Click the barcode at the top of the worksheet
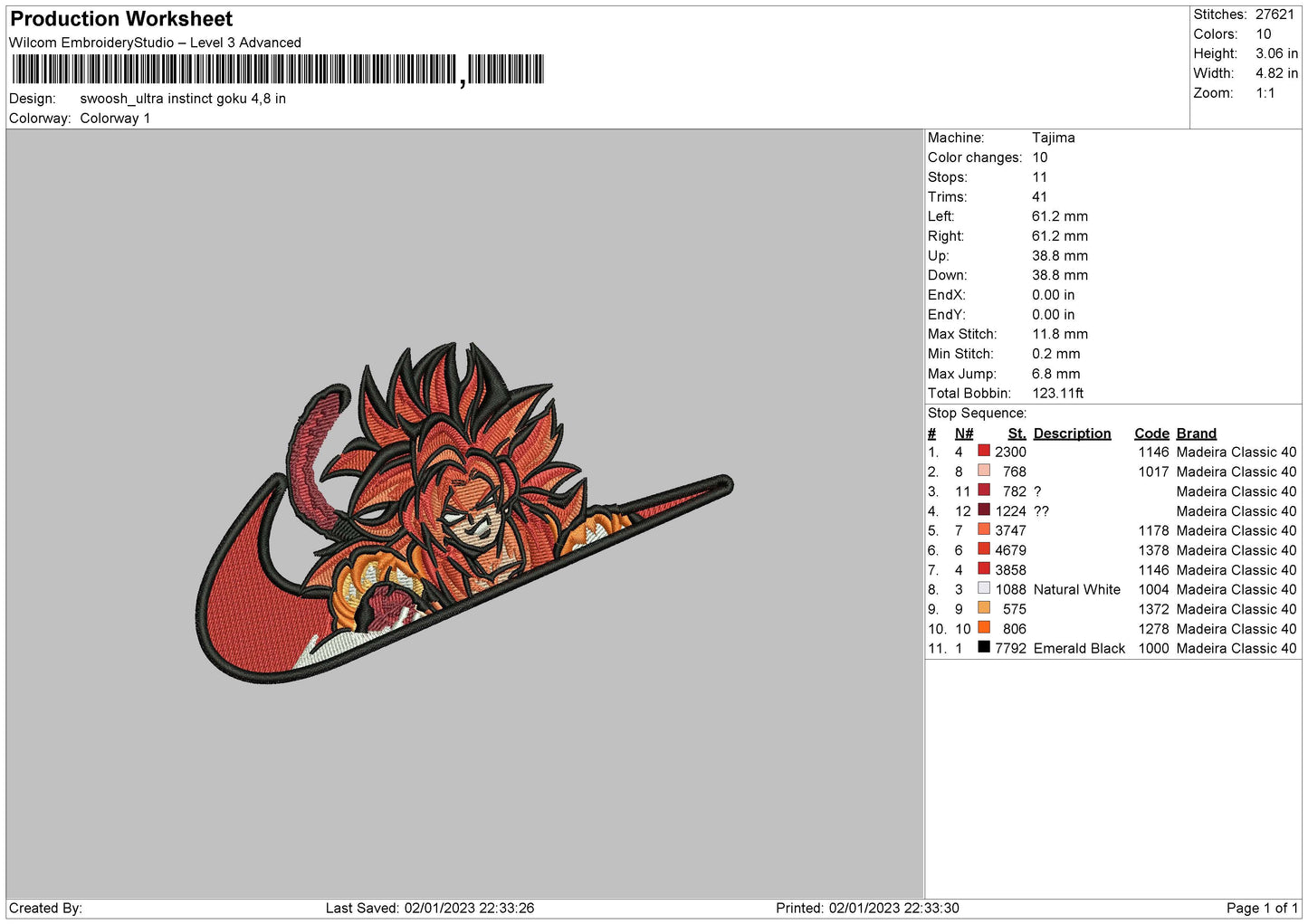 pyautogui.click(x=277, y=70)
